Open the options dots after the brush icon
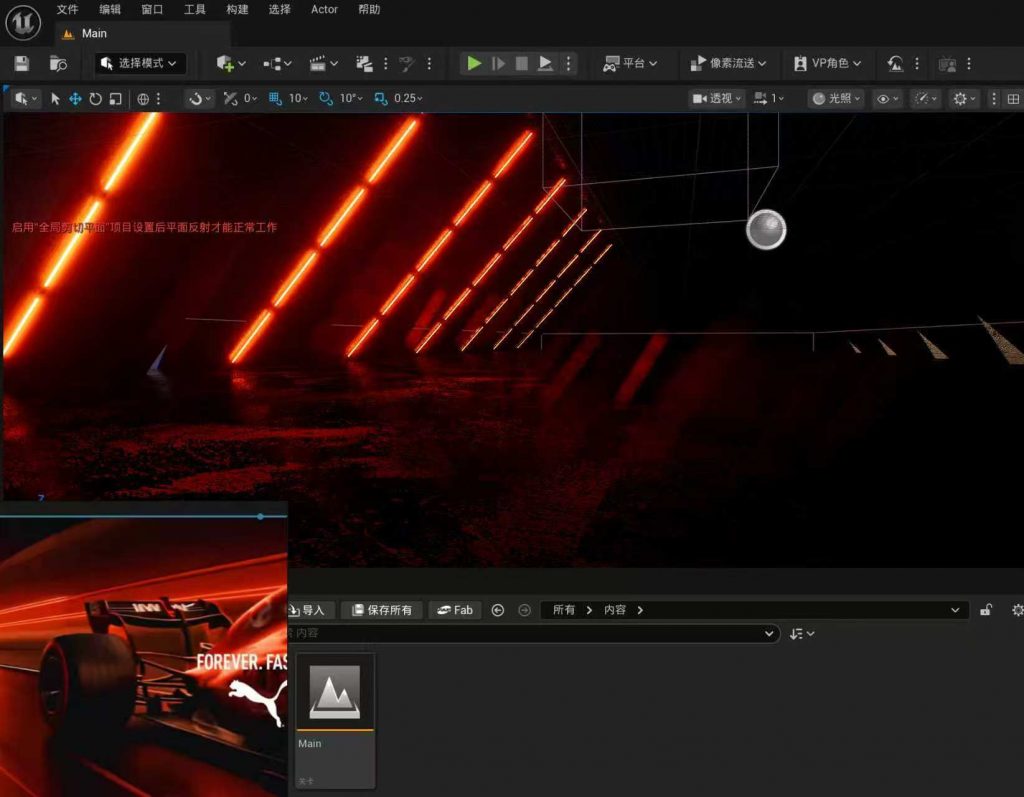Screen dimensions: 1024x797 (429, 63)
